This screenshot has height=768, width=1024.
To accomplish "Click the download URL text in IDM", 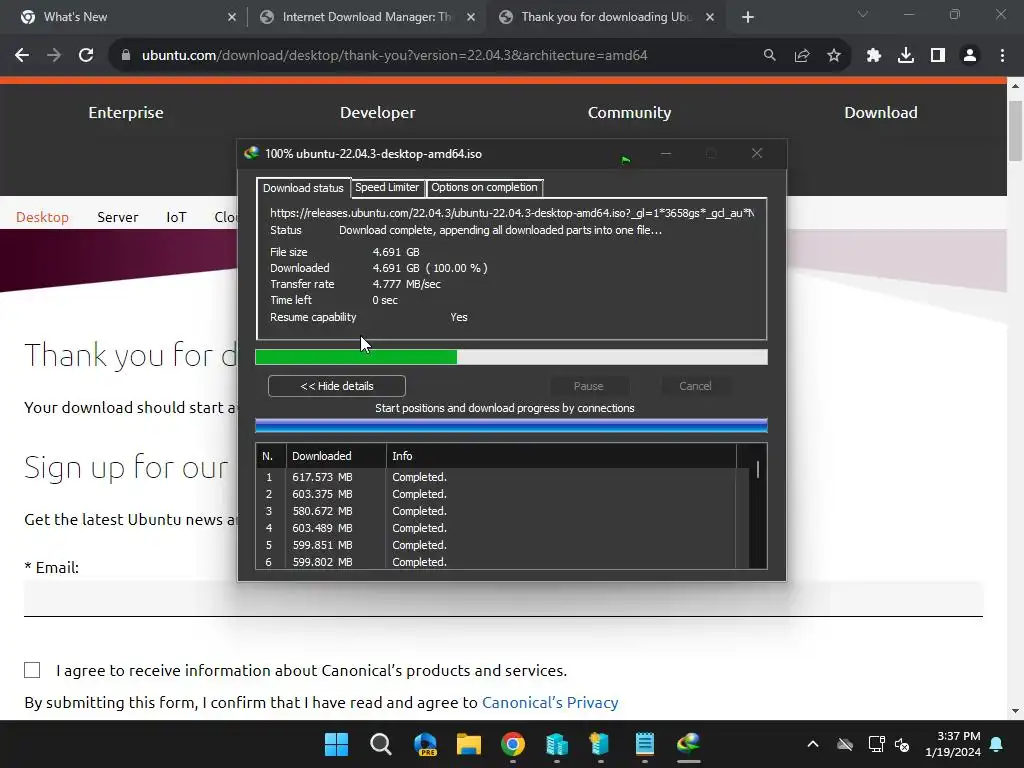I will pyautogui.click(x=512, y=213).
